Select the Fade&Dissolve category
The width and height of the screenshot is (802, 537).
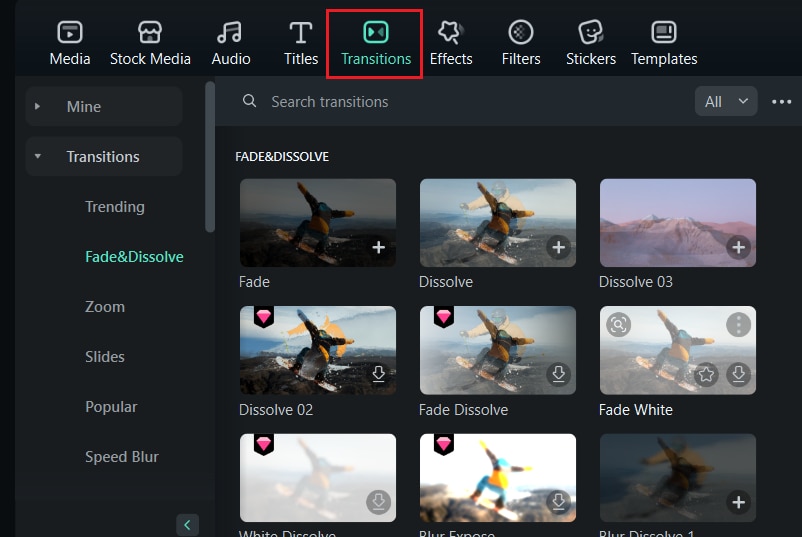(x=134, y=257)
